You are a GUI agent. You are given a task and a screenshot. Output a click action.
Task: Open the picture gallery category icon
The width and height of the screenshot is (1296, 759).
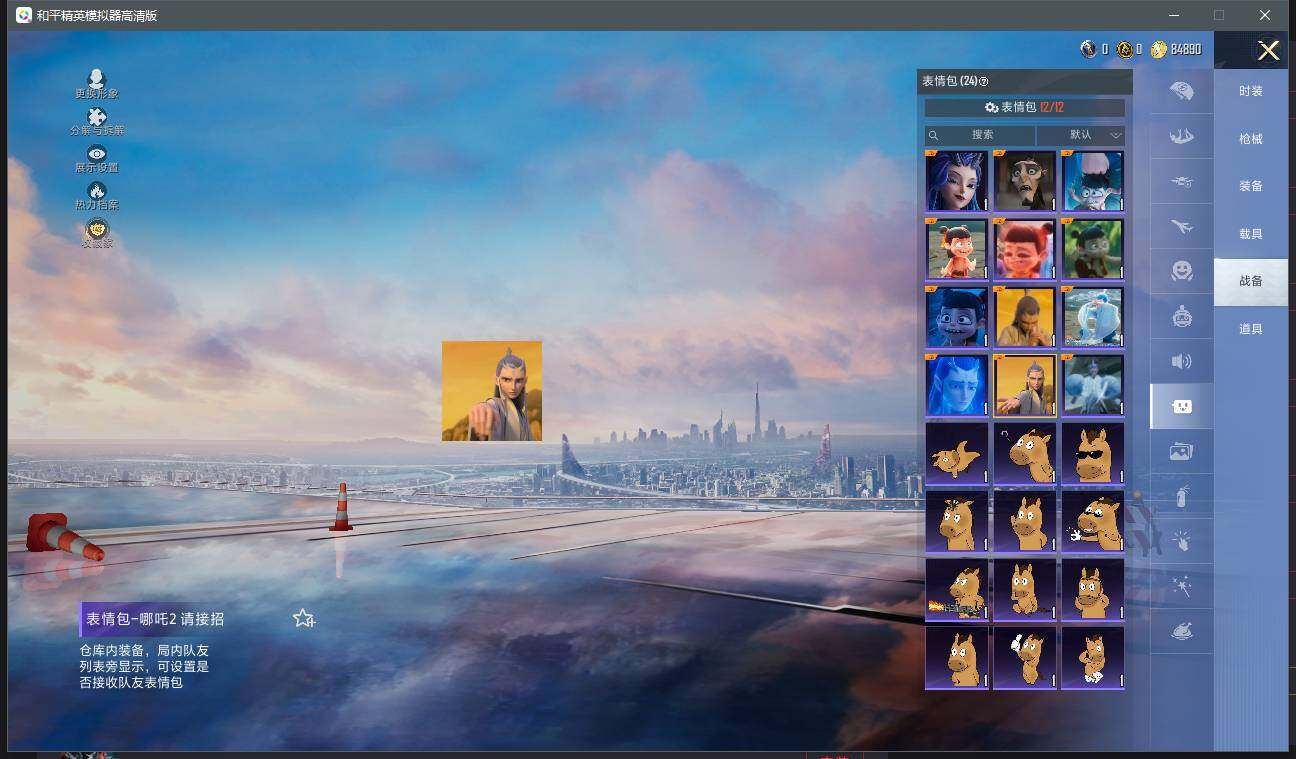1182,451
